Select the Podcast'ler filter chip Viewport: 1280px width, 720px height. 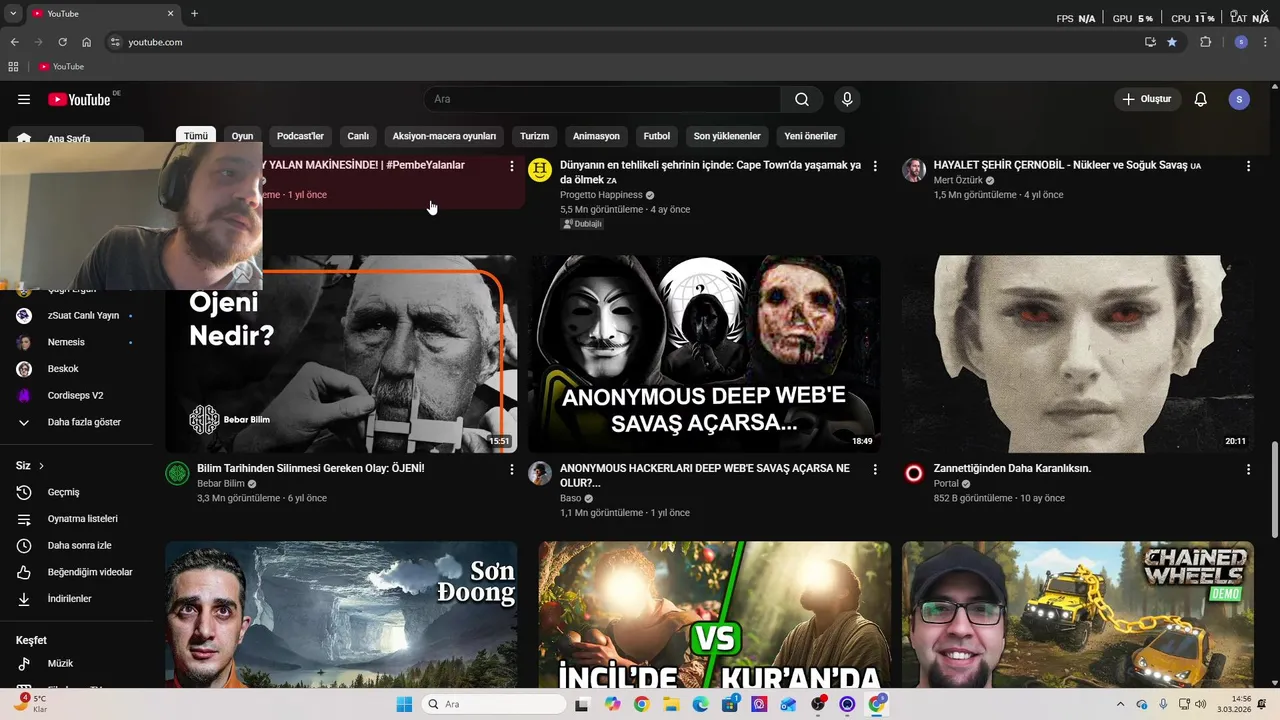(300, 136)
